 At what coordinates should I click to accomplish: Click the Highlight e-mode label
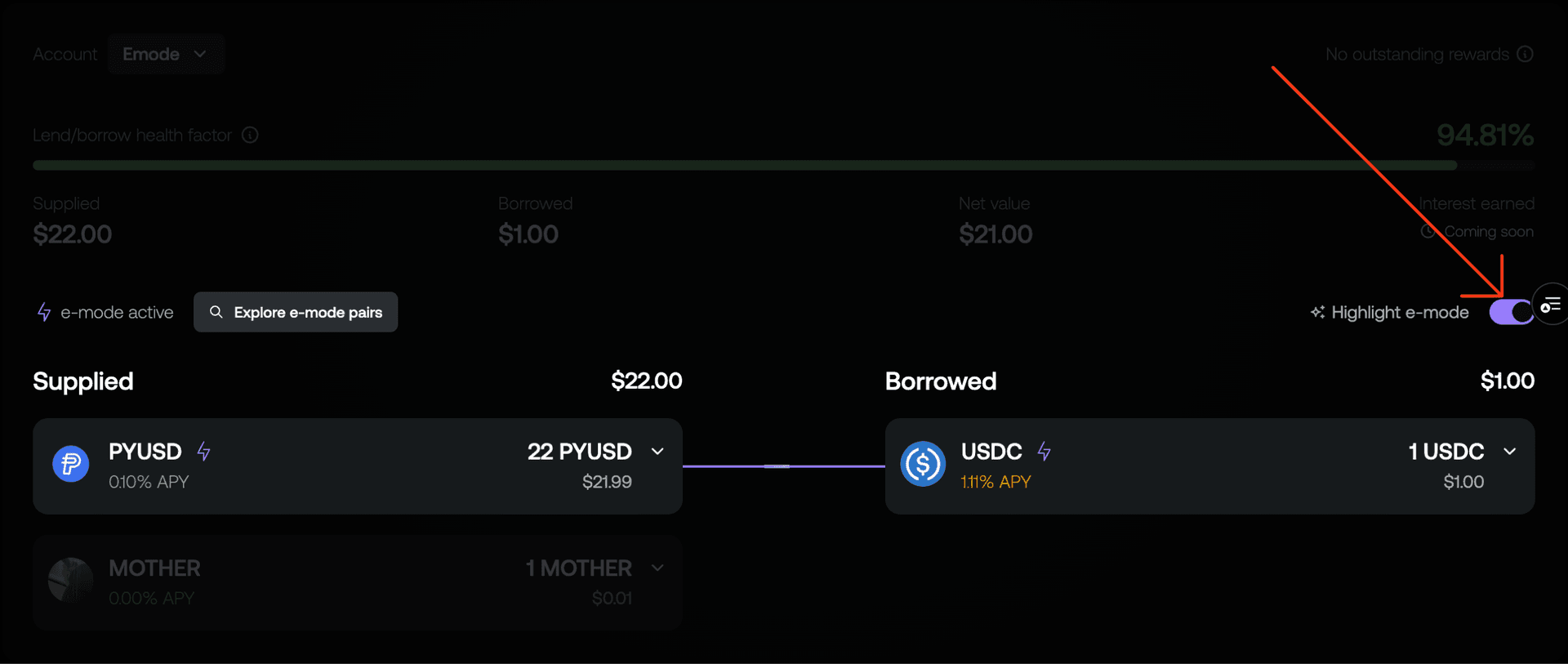tap(1400, 312)
